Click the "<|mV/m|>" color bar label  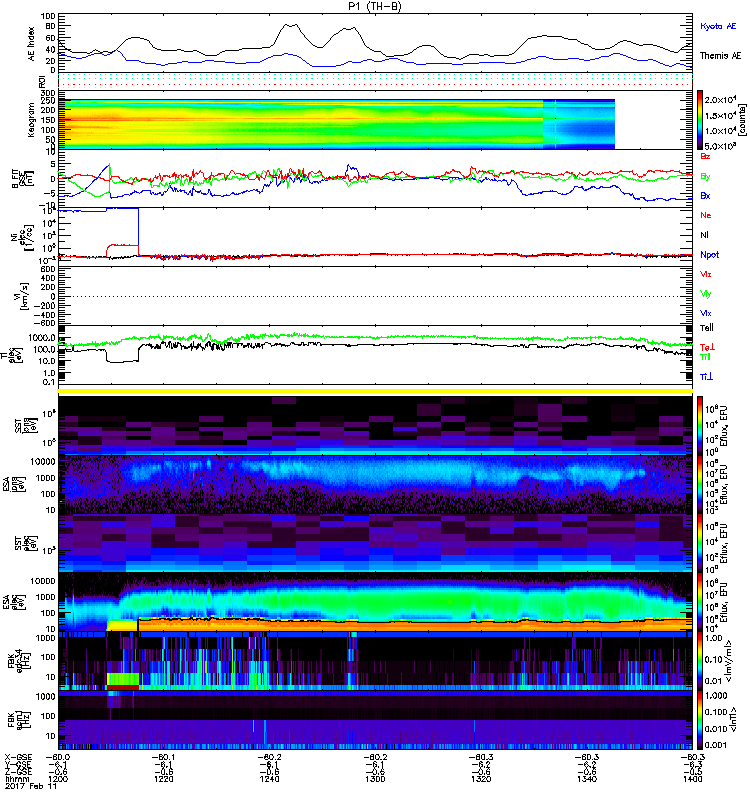729,661
